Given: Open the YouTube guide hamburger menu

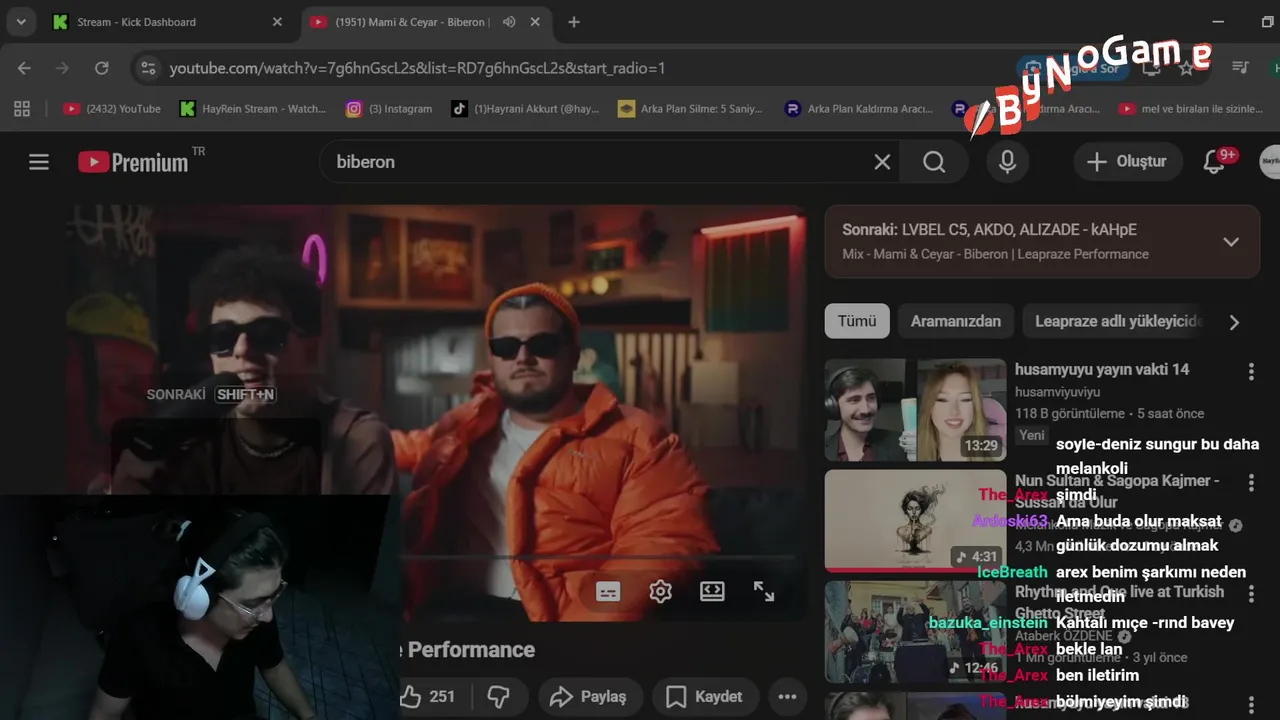Looking at the screenshot, I should [x=39, y=162].
